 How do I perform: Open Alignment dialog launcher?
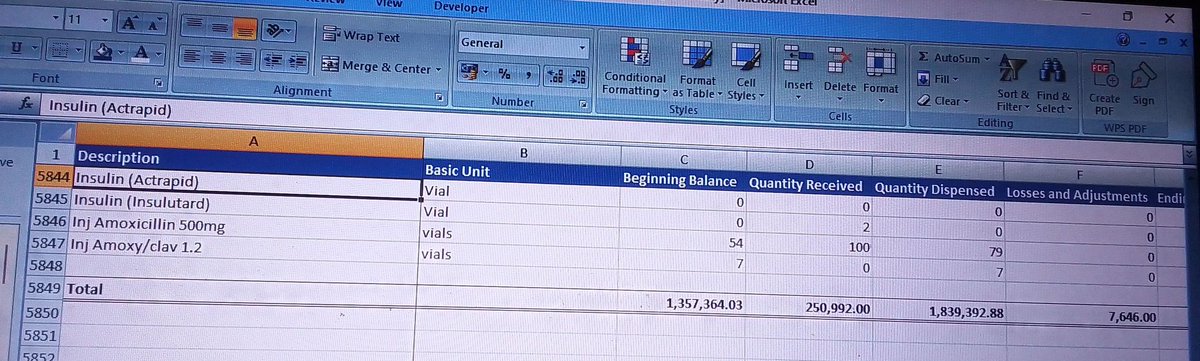439,97
